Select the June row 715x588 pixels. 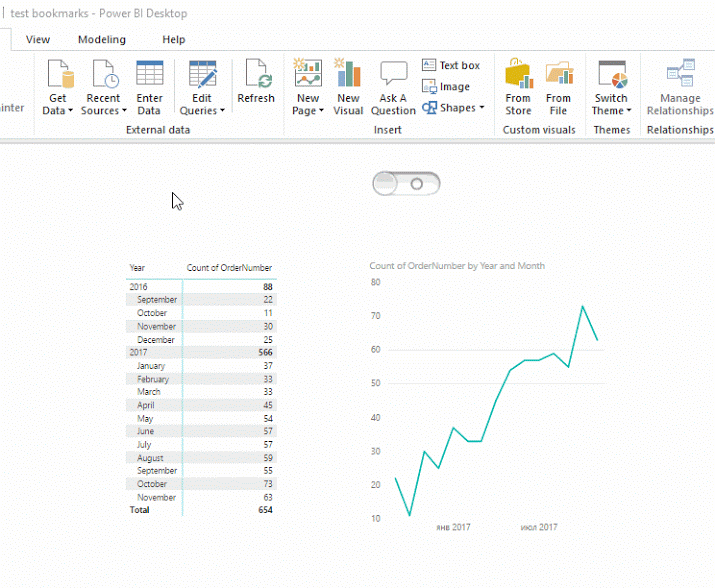201,431
